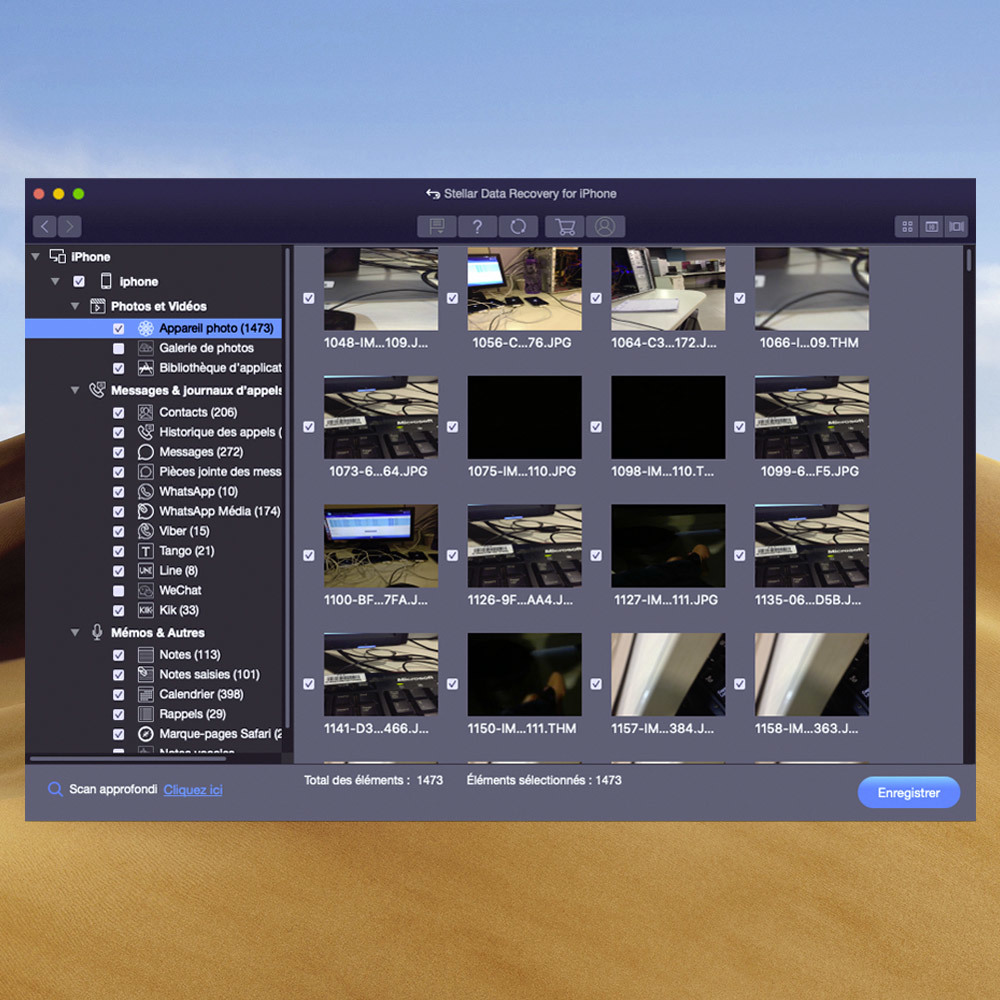Uncheck the iphone device checkbox
Screen dimensions: 1000x1000
(79, 281)
